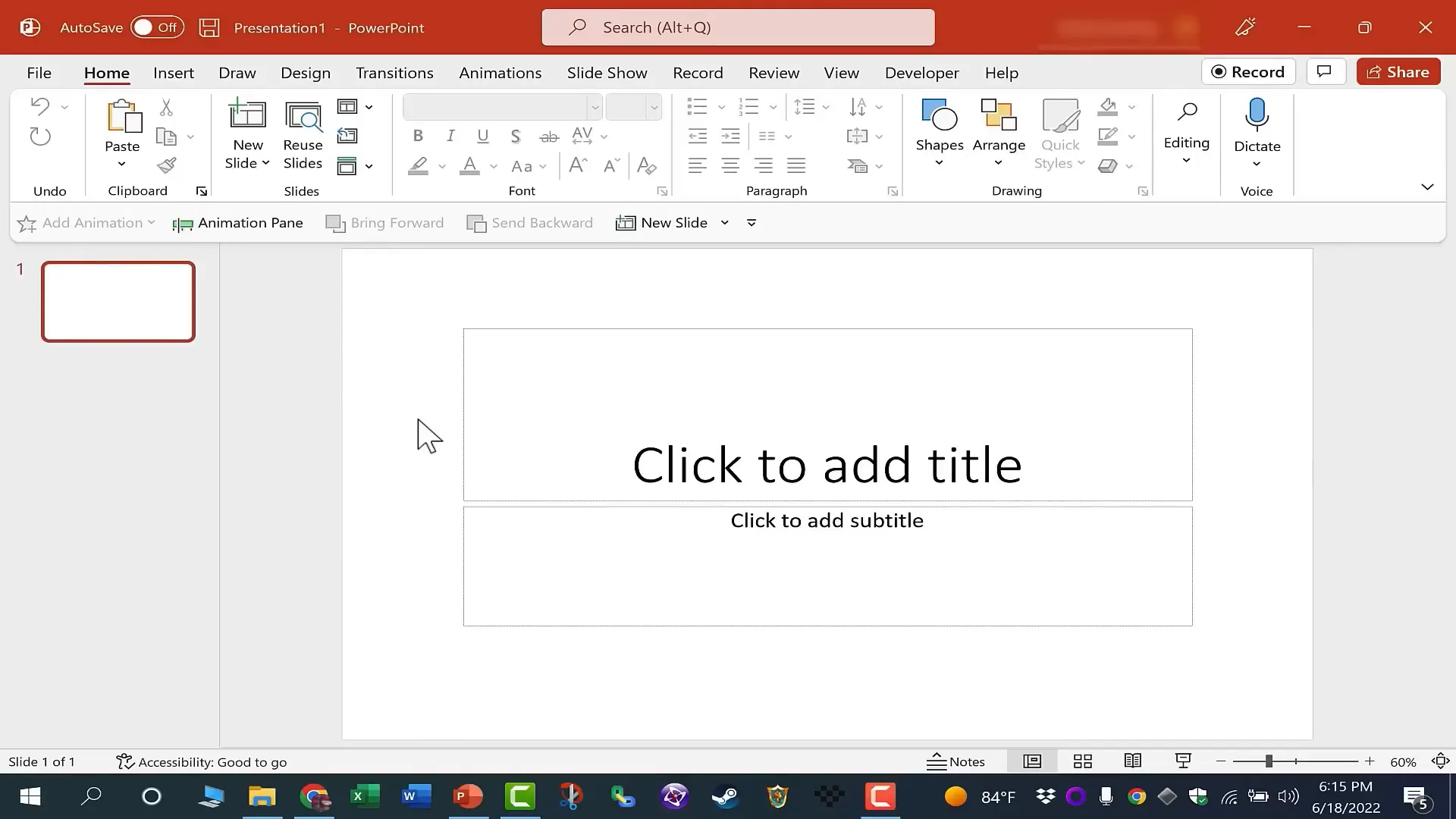Open the Insert tab
The image size is (1456, 819).
point(174,73)
